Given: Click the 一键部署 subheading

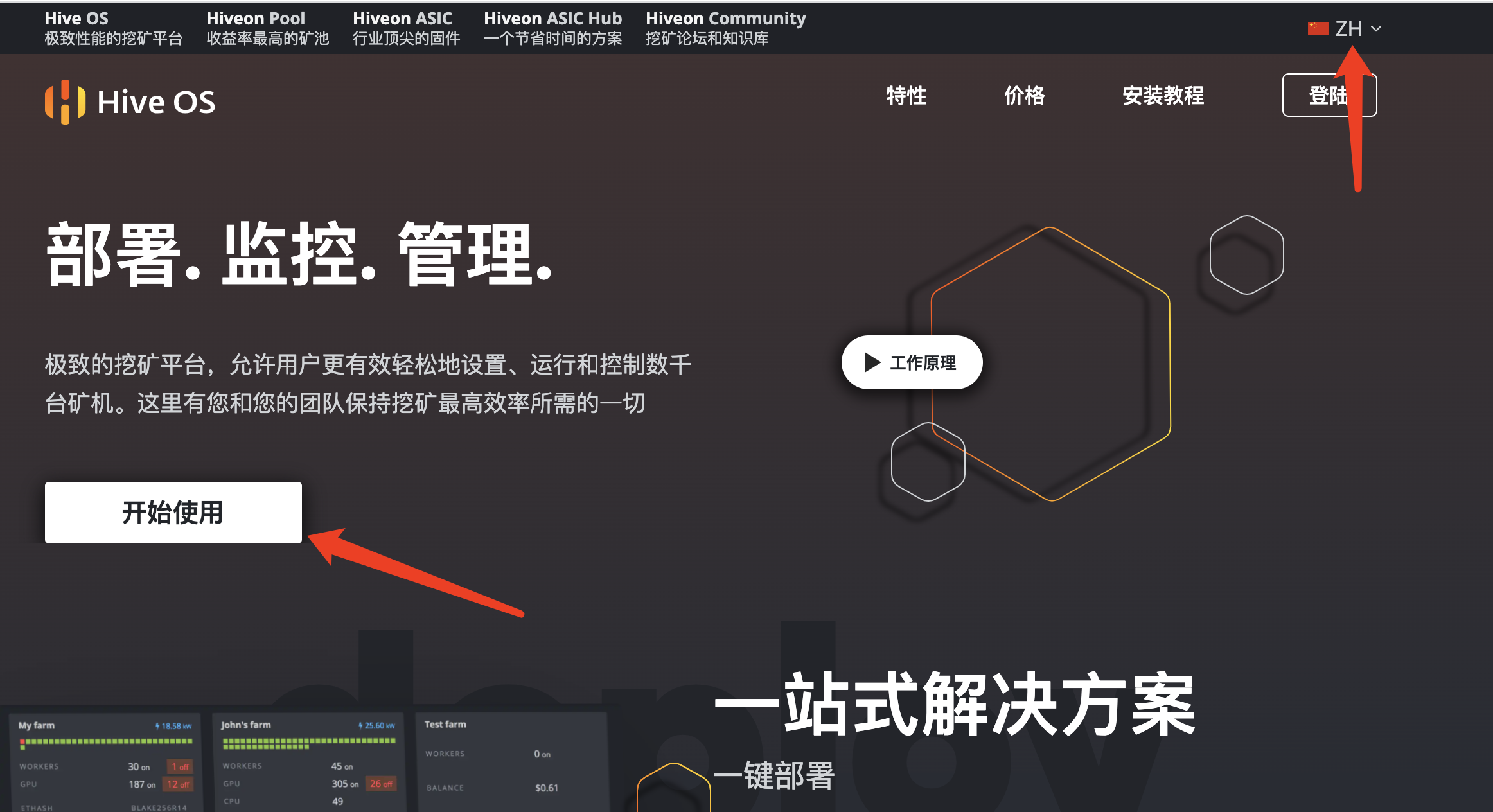Looking at the screenshot, I should coord(775,775).
